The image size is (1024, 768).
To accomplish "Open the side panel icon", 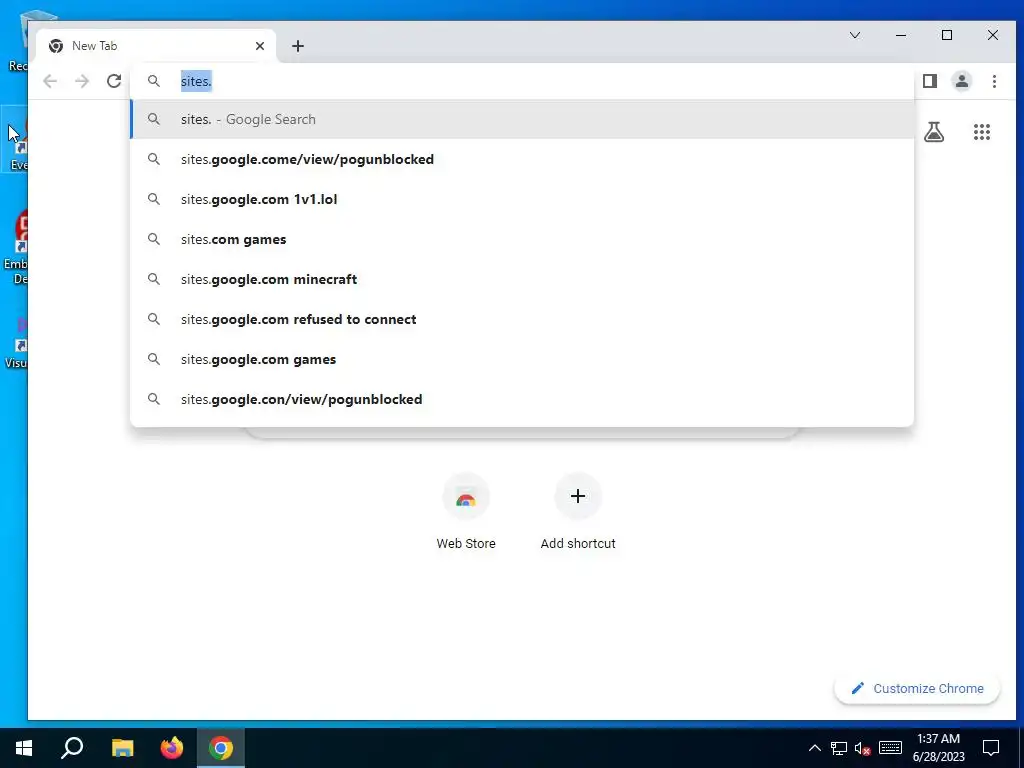I will tap(930, 81).
